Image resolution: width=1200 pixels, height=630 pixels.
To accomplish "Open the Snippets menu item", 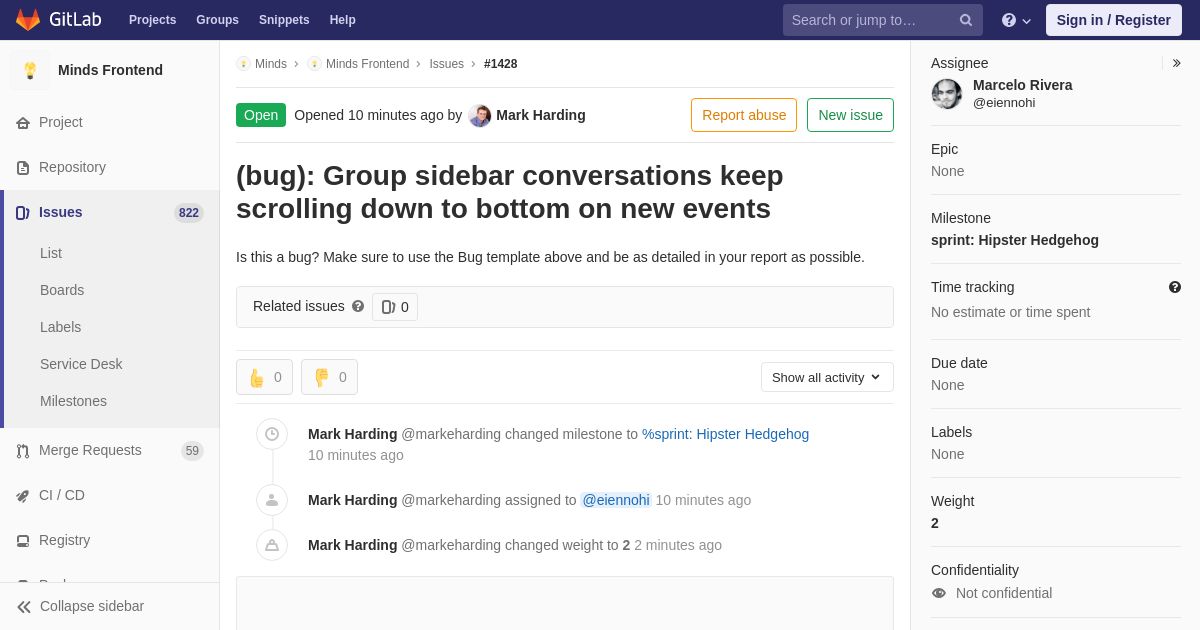I will [x=284, y=20].
